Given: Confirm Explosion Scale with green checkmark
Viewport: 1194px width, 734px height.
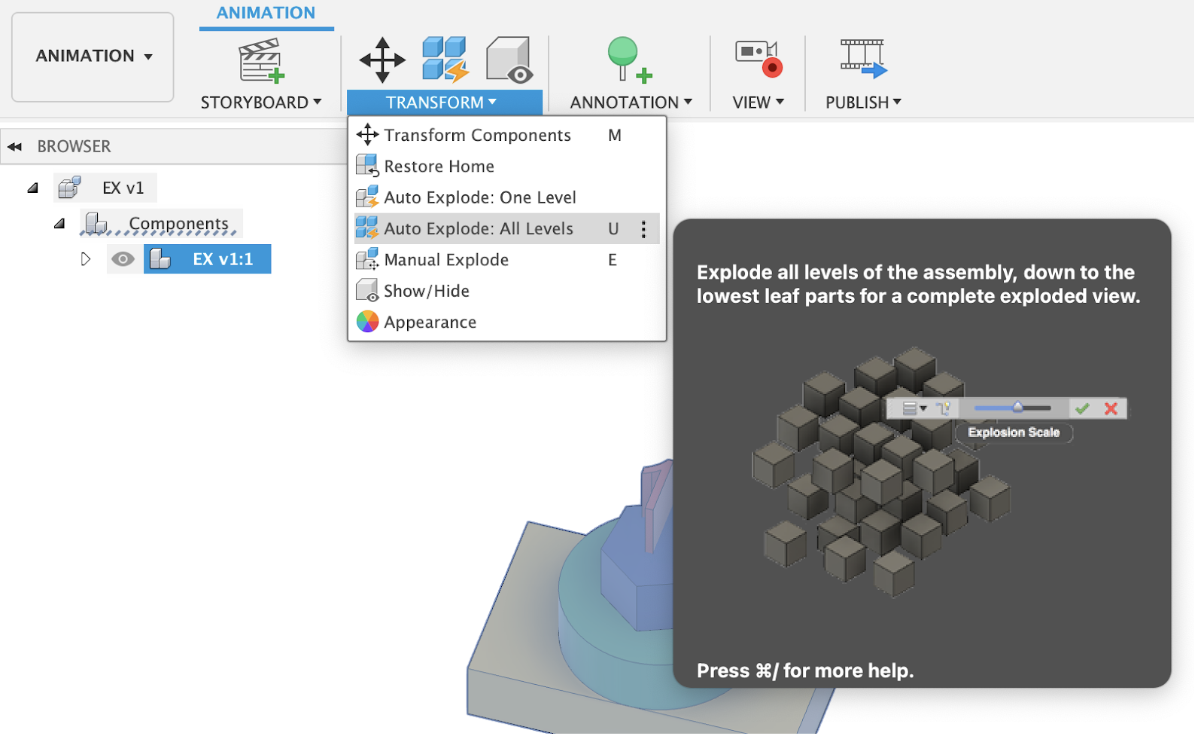Looking at the screenshot, I should (x=1083, y=408).
